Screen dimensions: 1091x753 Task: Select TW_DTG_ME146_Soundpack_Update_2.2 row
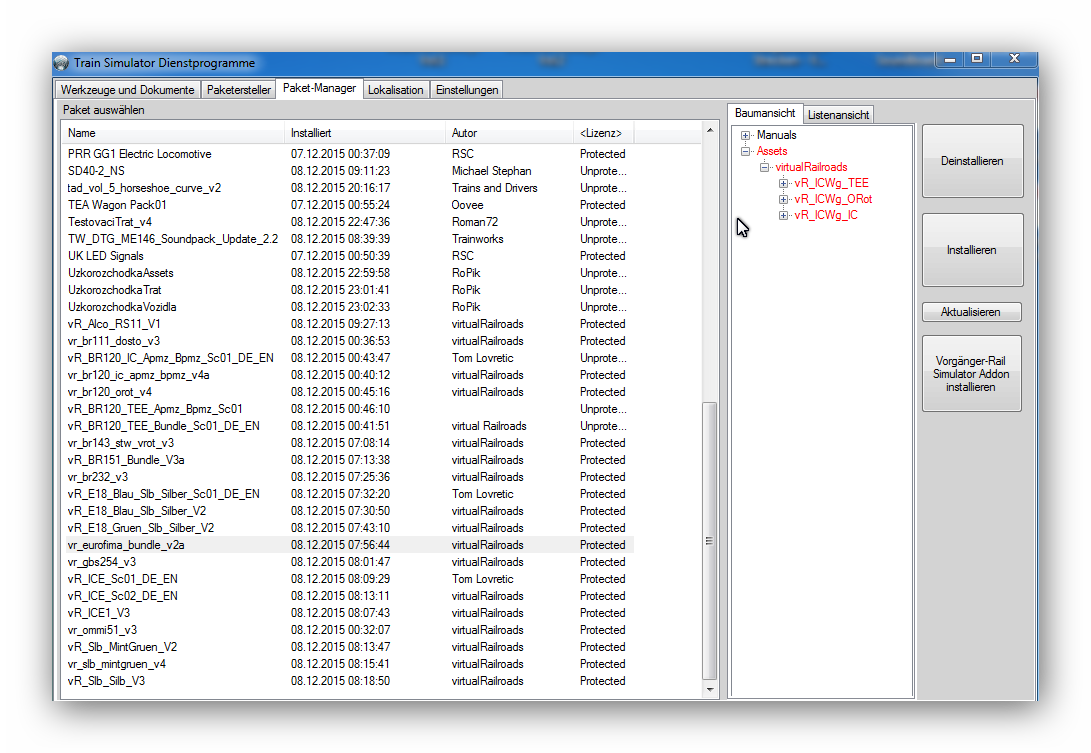tap(348, 239)
